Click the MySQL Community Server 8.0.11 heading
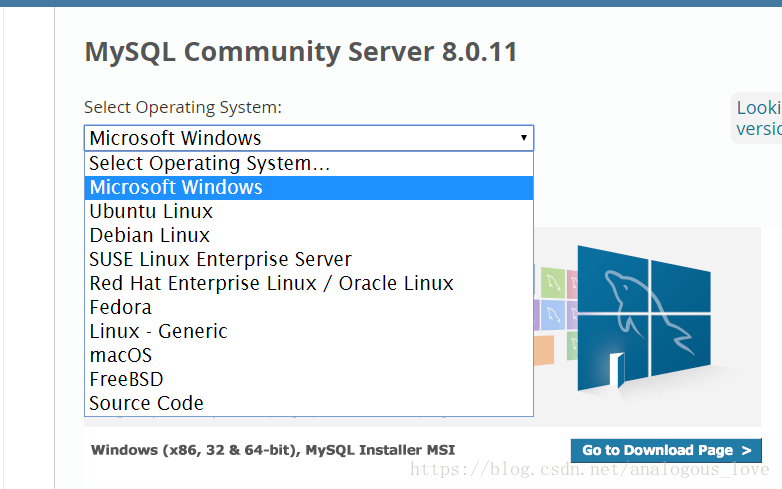 (x=301, y=52)
